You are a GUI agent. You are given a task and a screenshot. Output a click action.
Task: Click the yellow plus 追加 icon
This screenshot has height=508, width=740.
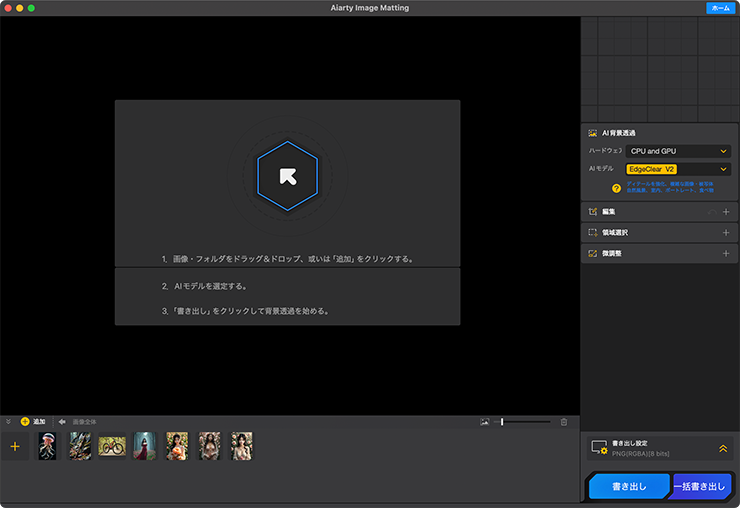(25, 422)
